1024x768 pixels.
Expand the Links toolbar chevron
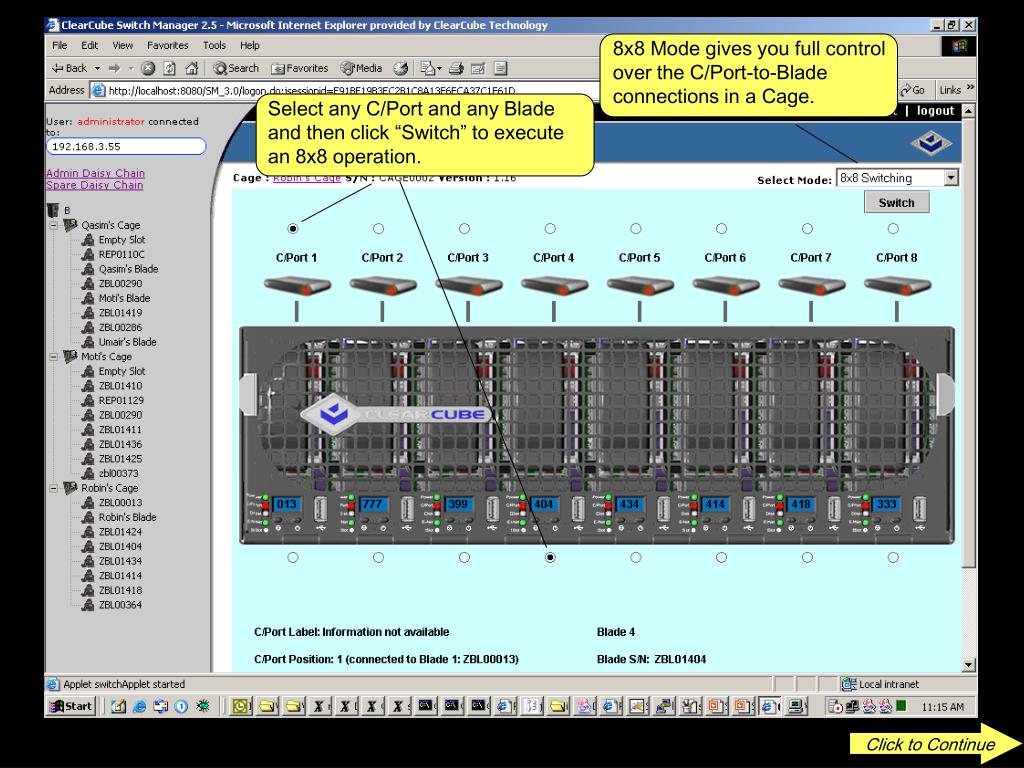point(970,88)
